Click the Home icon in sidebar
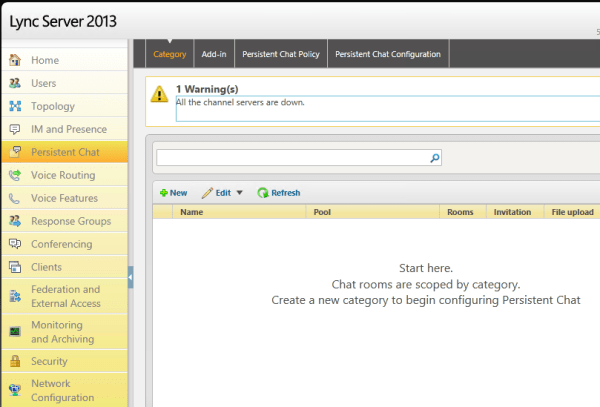 [x=15, y=60]
